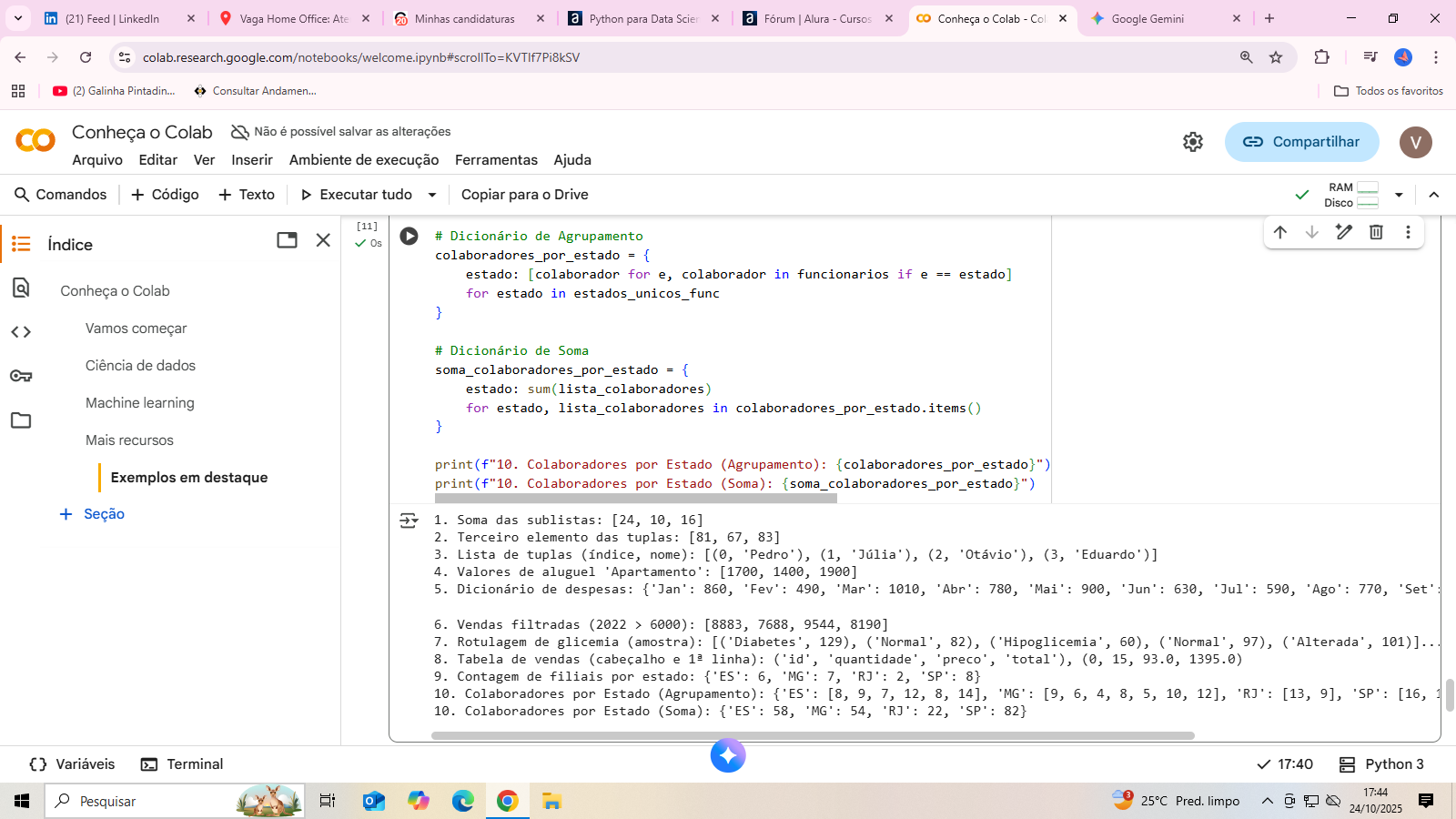Toggle the cell output view icon
1456x819 pixels.
tap(409, 521)
